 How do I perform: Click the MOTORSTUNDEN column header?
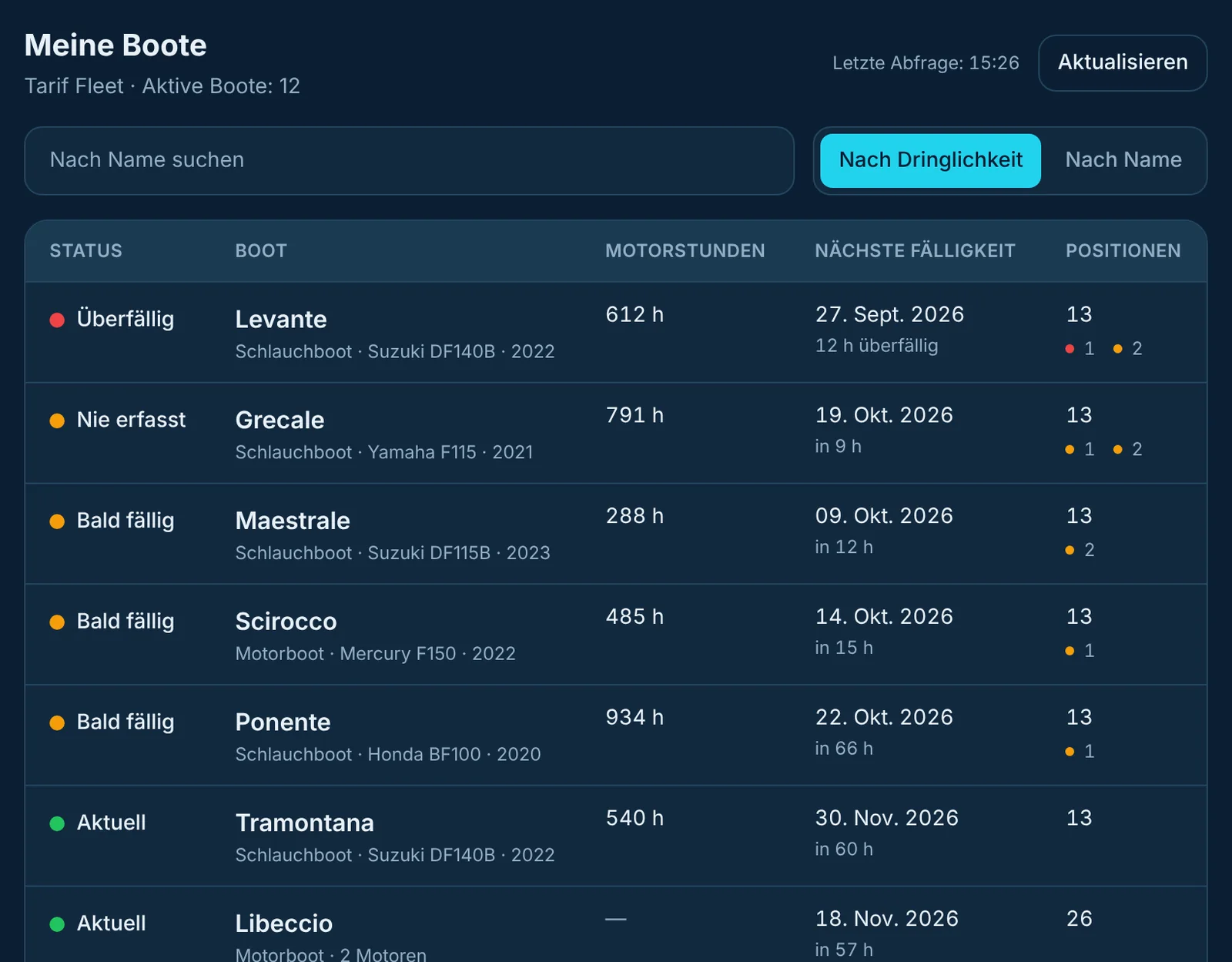685,251
